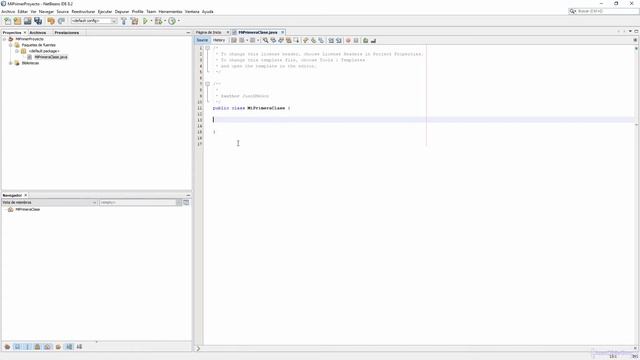Collapse the license comment fold on line 1

click(207, 48)
